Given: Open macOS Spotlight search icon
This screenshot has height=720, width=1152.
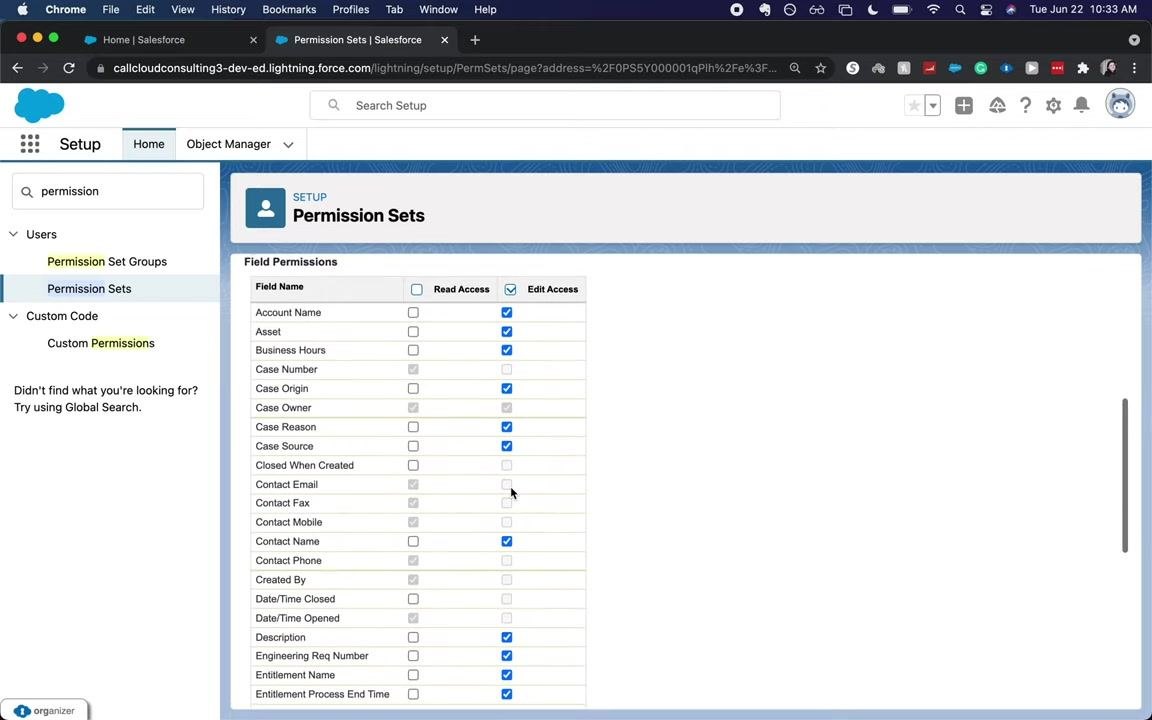Looking at the screenshot, I should (x=960, y=10).
